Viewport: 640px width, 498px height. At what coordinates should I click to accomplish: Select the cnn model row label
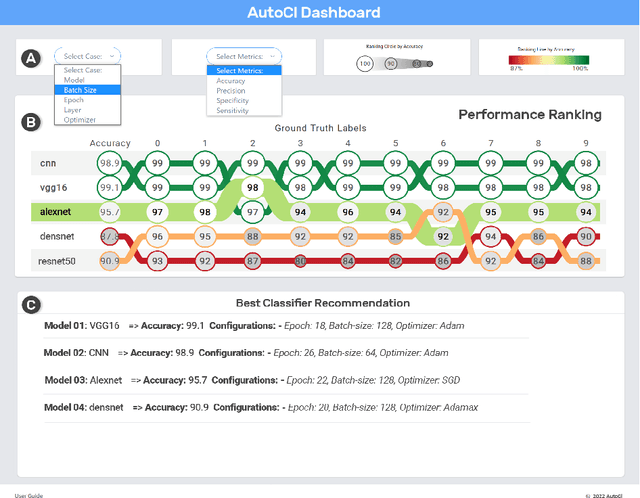click(48, 163)
